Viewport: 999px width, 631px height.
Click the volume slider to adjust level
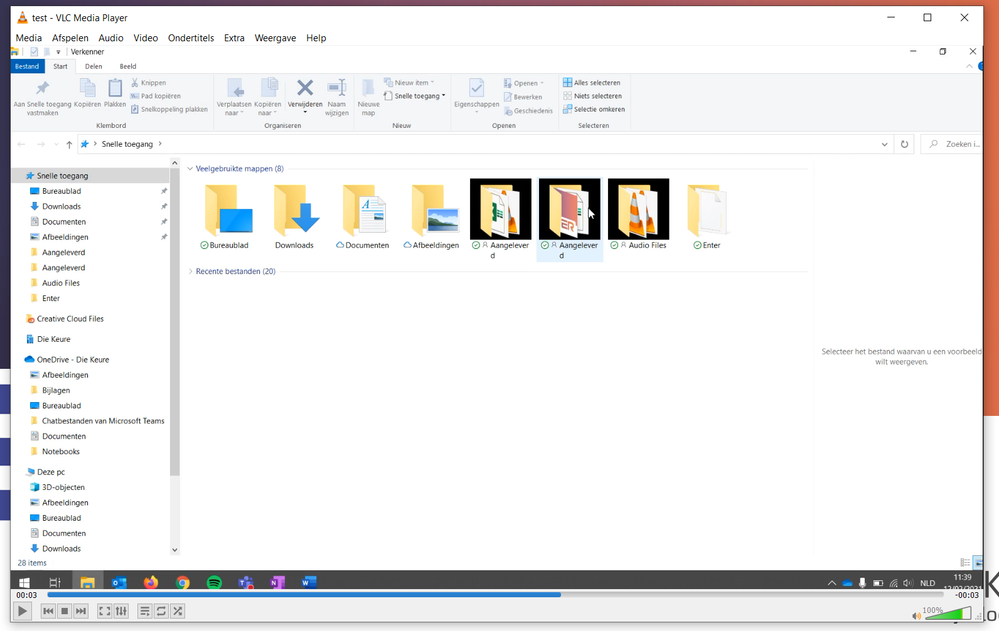tap(945, 614)
